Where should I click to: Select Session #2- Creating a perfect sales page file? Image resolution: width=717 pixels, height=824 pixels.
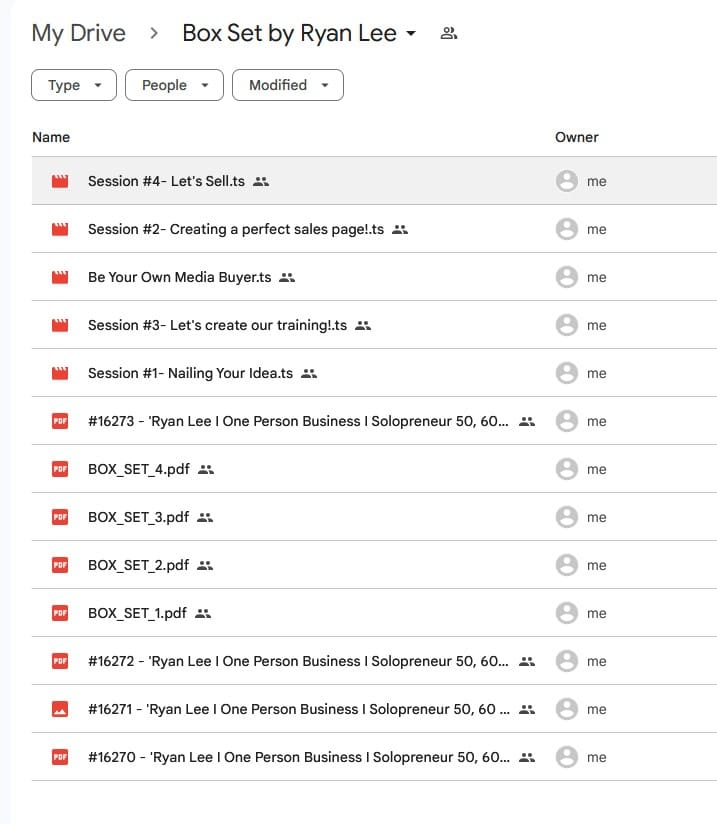(236, 229)
